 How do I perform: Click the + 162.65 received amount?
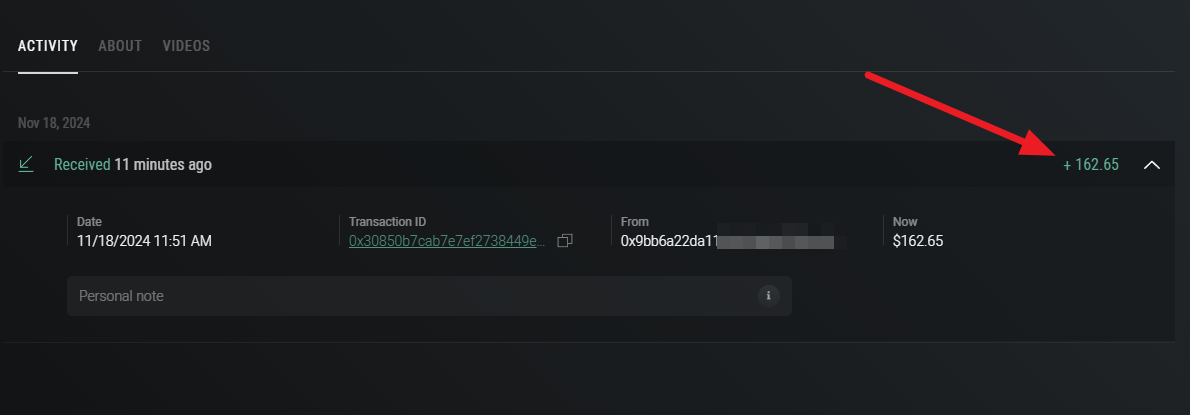click(x=1091, y=164)
